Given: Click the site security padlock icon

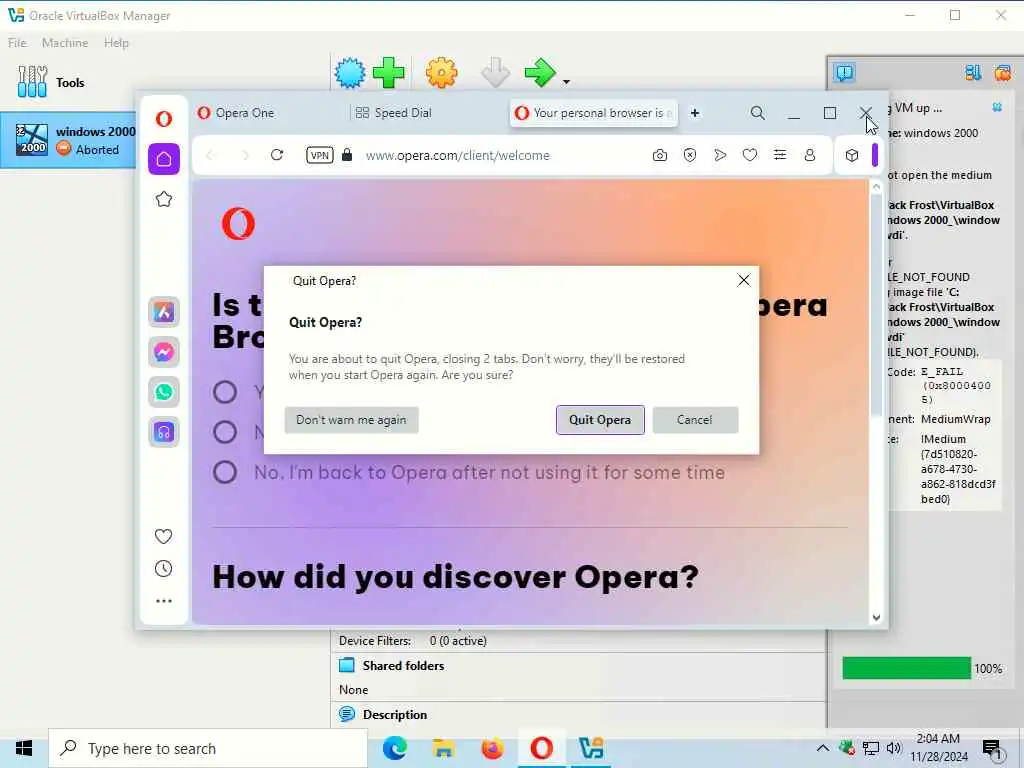Looking at the screenshot, I should (347, 155).
